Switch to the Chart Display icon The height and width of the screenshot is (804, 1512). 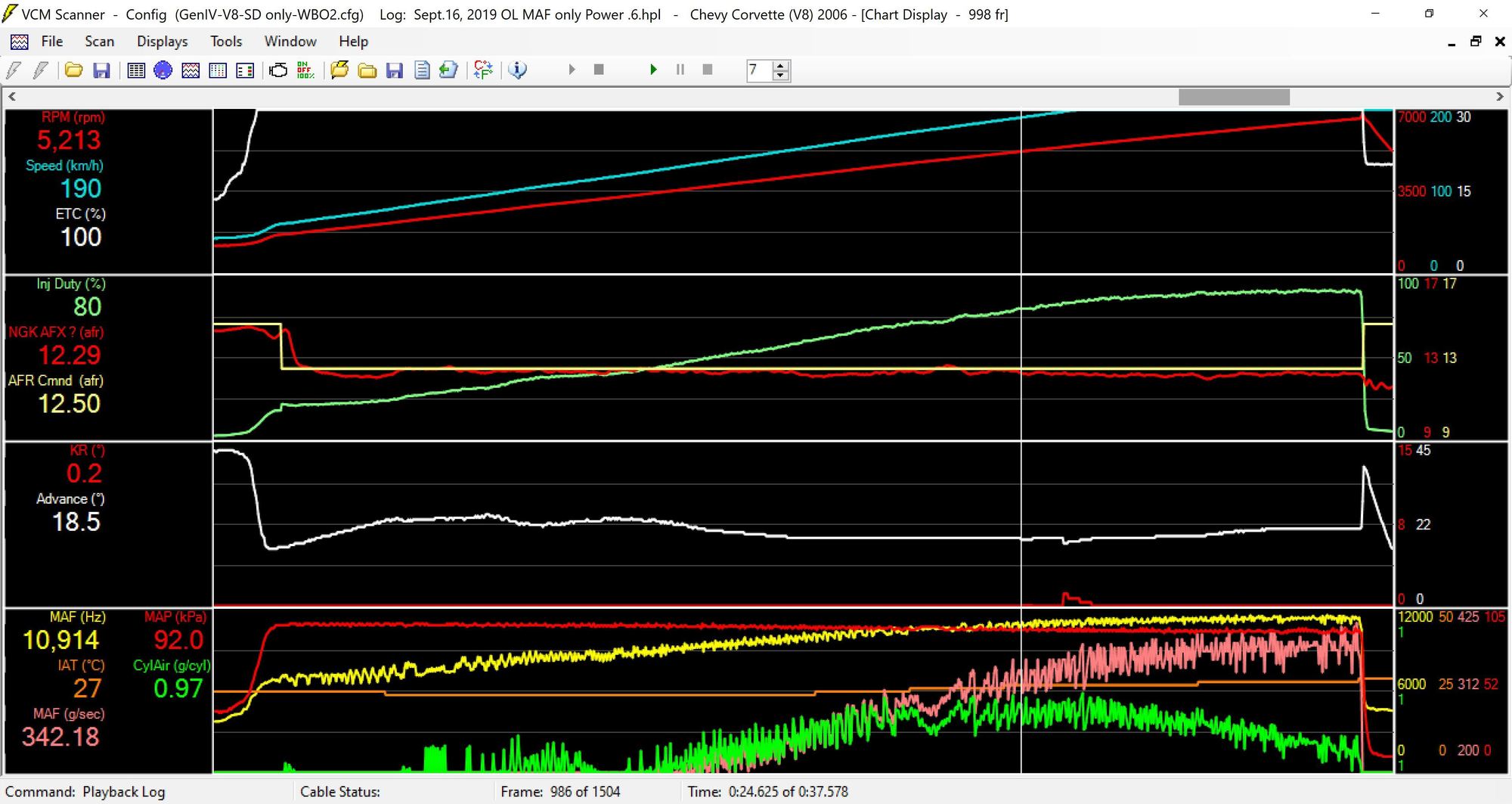click(x=191, y=70)
